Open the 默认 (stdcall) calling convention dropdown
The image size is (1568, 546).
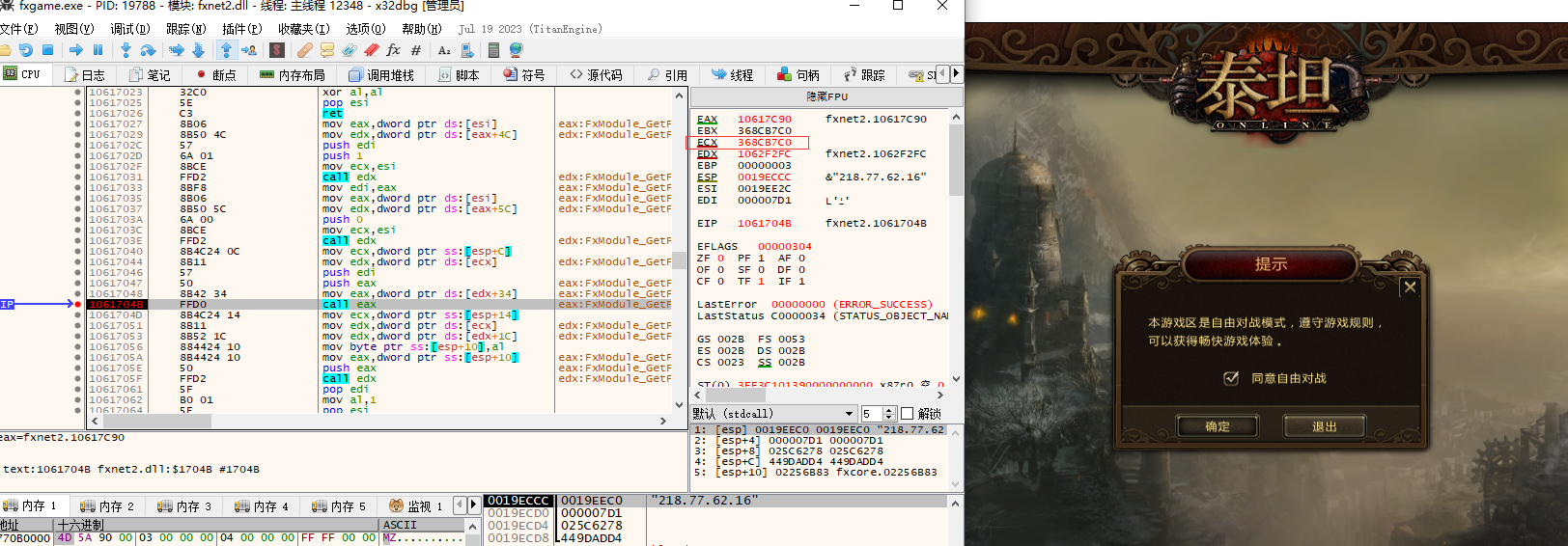click(774, 414)
